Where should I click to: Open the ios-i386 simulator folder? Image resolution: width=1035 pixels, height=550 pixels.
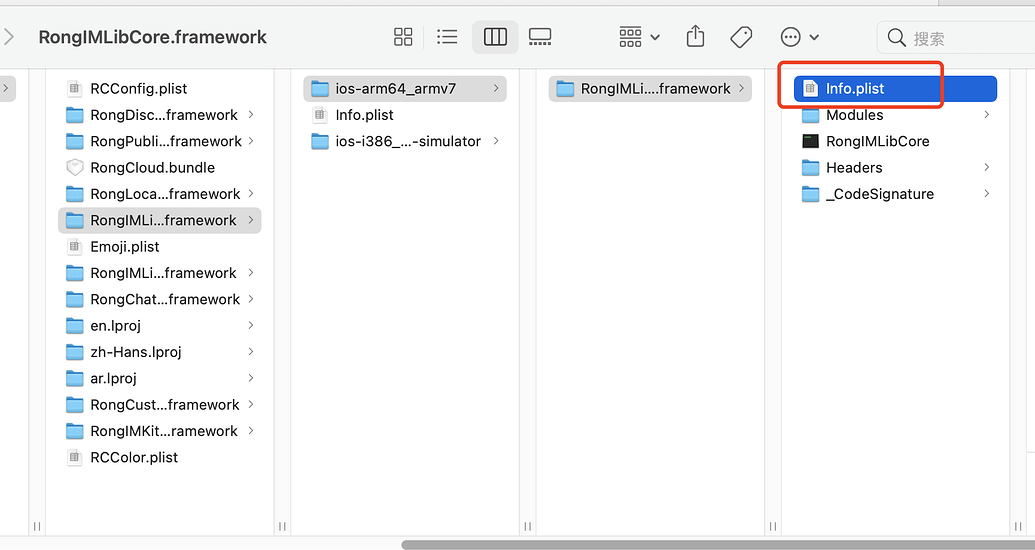[405, 141]
